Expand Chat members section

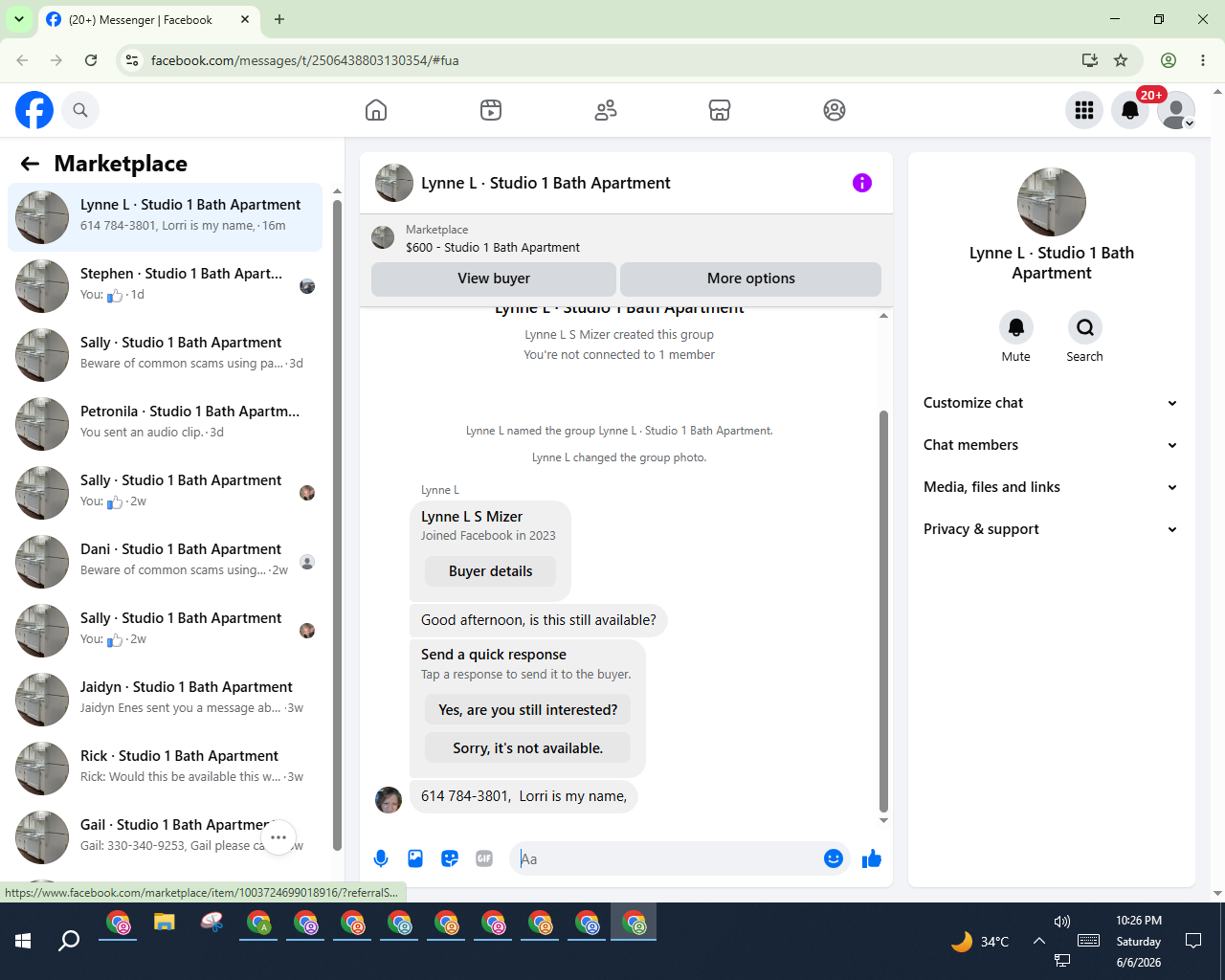[1051, 445]
